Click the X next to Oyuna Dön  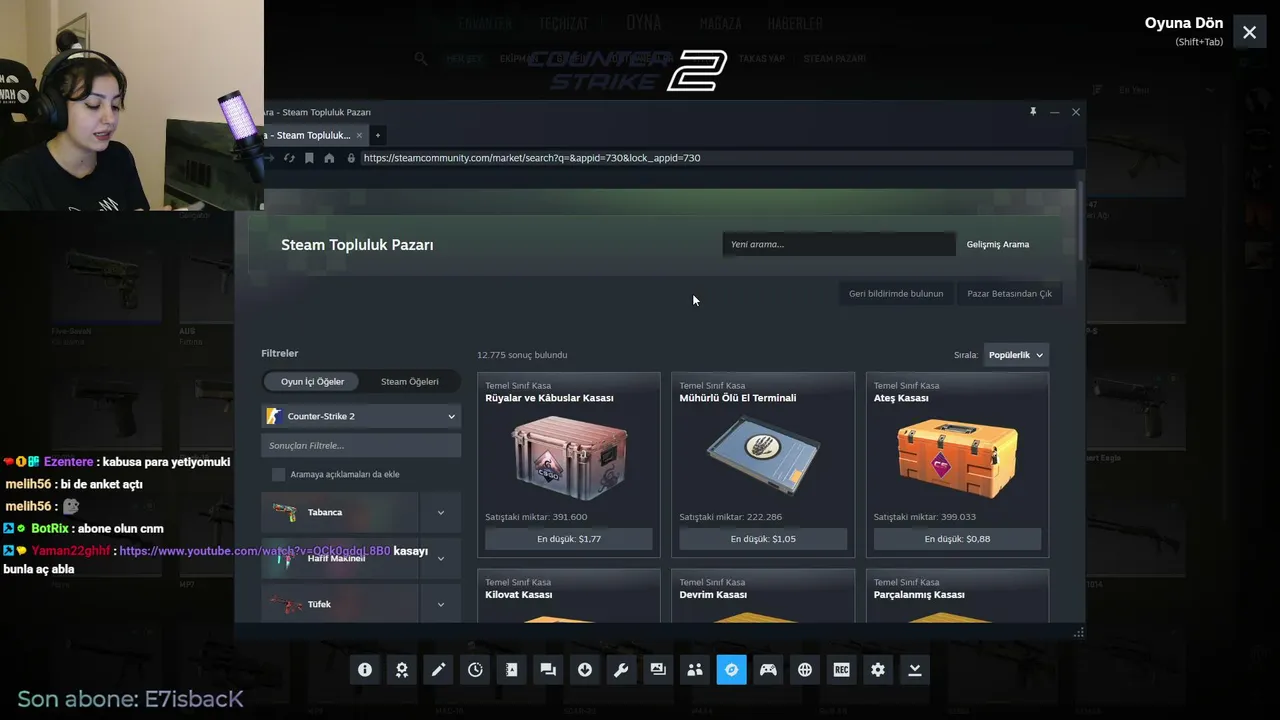pos(1250,32)
